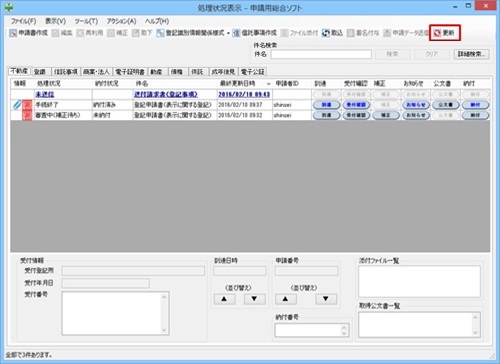Select the 手続終了 status cell
Image resolution: width=500 pixels, height=364 pixels.
[63, 105]
